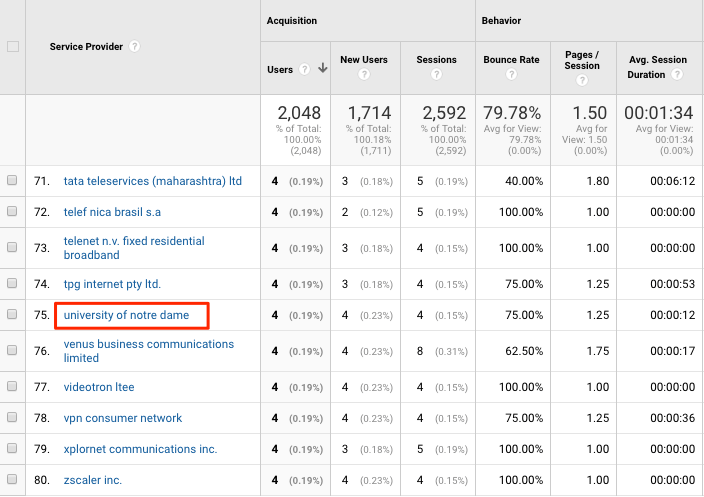Open the vpn consumer network link

(123, 418)
